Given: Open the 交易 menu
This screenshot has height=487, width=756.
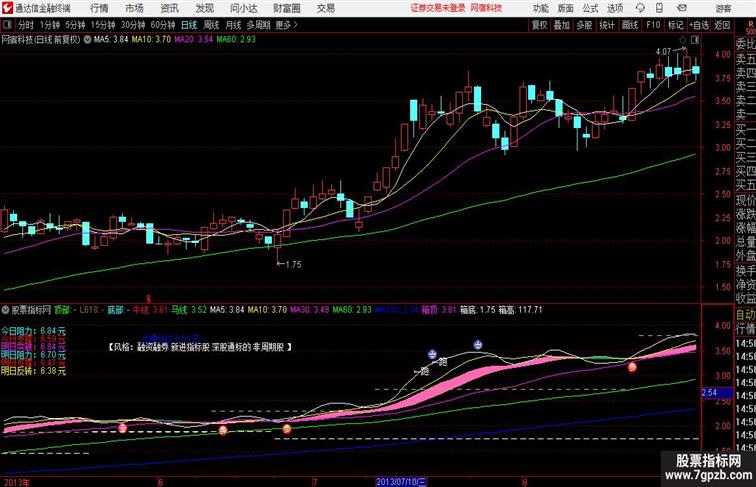Looking at the screenshot, I should coord(325,8).
